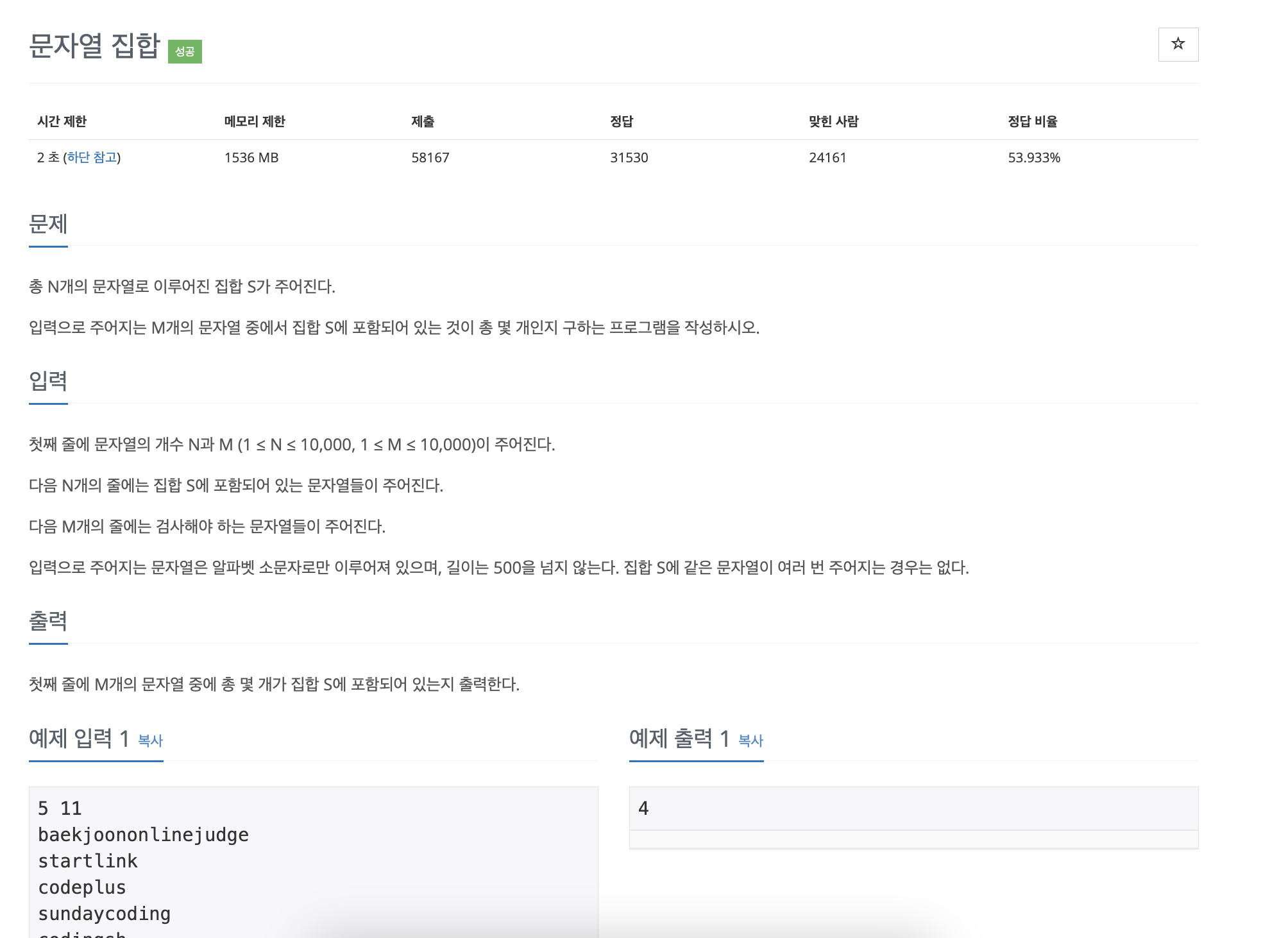This screenshot has width=1288, height=938.
Task: Click the 출력 section heading
Action: click(x=48, y=620)
